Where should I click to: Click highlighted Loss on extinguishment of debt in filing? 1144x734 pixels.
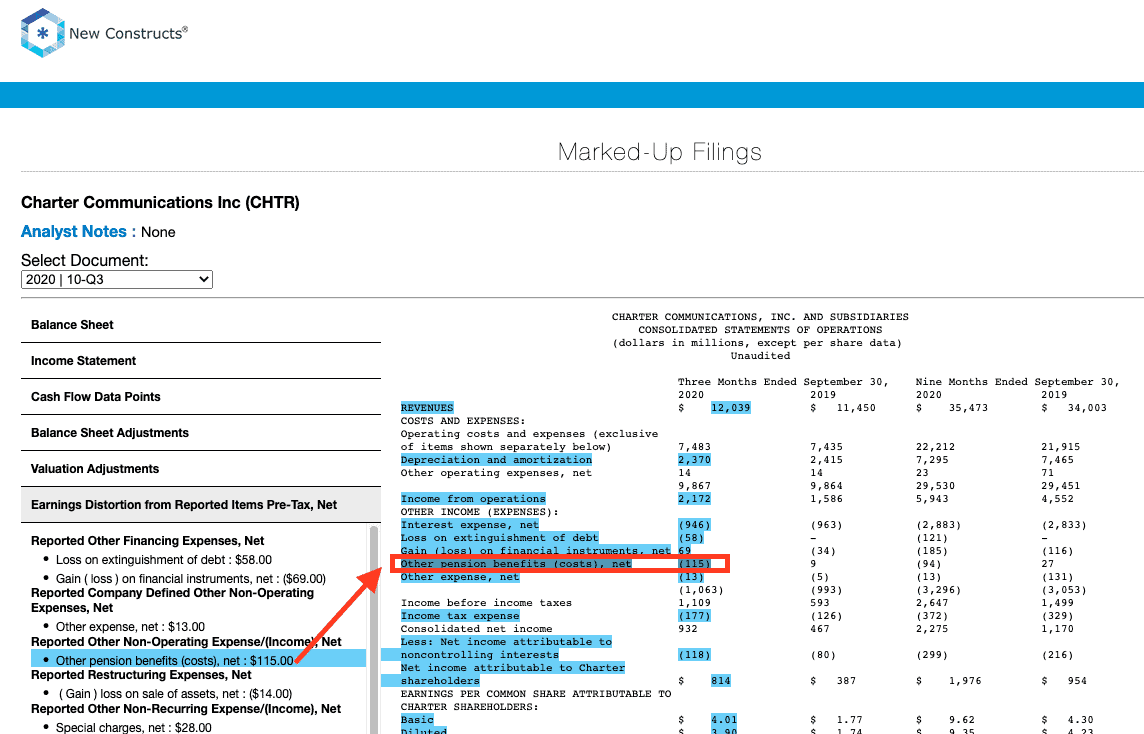500,538
